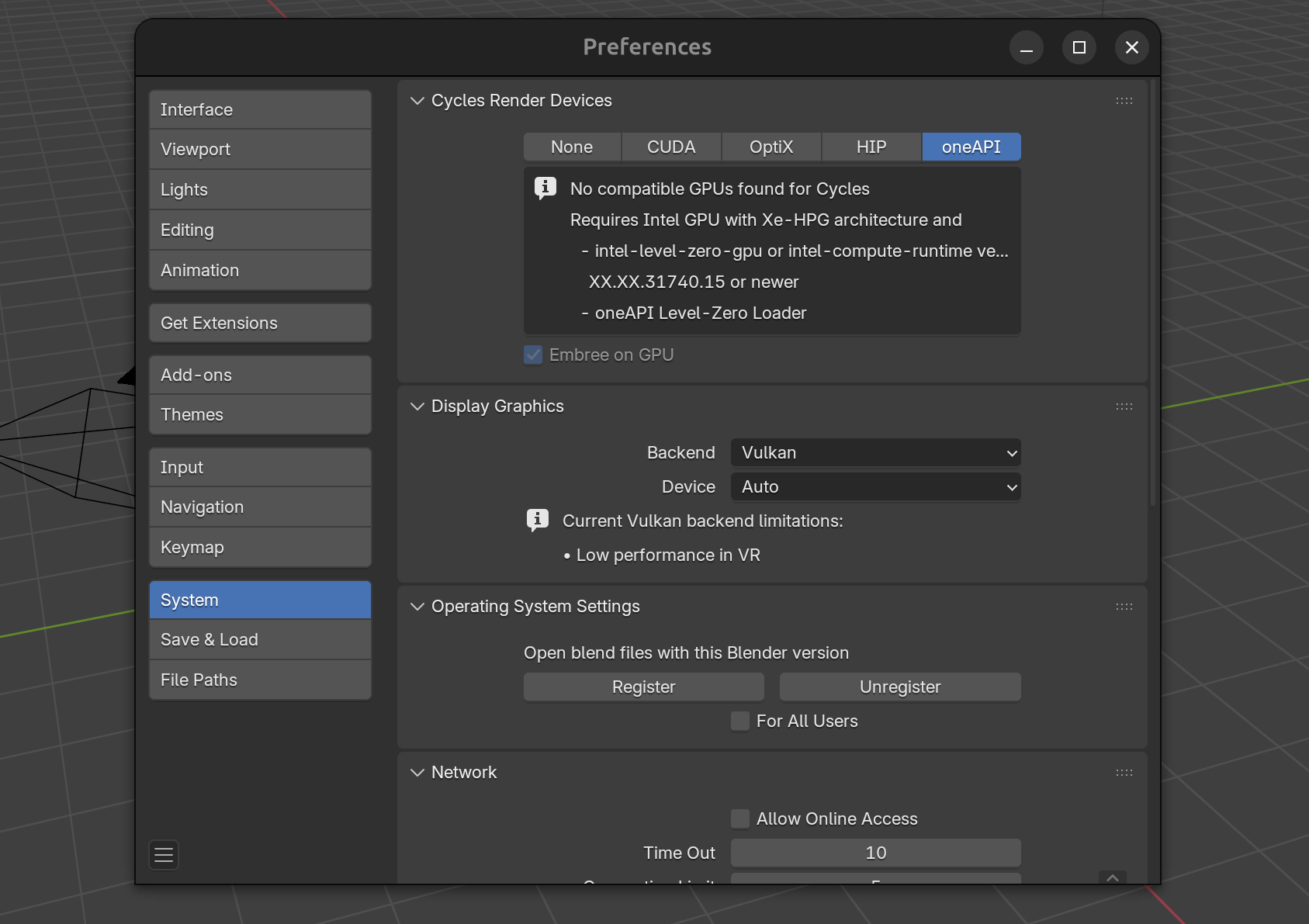
Task: Open the Device dropdown set to Auto
Action: click(875, 487)
